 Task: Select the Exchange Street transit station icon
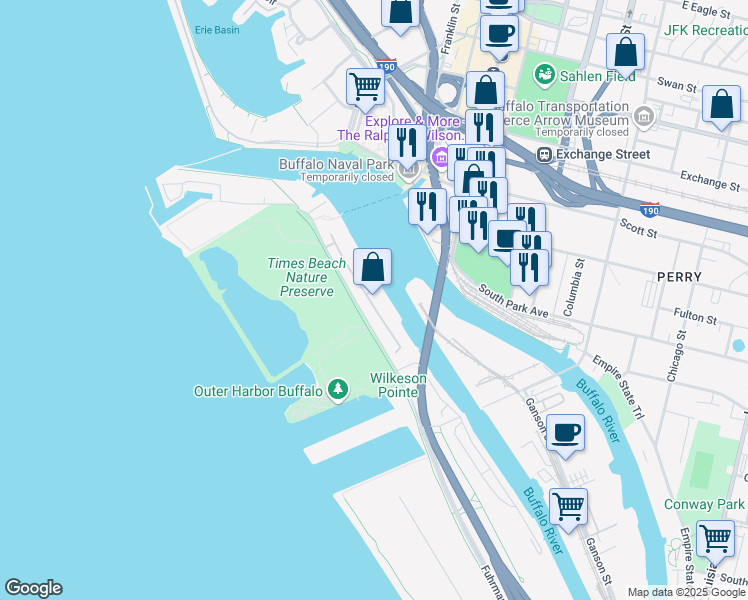[544, 154]
